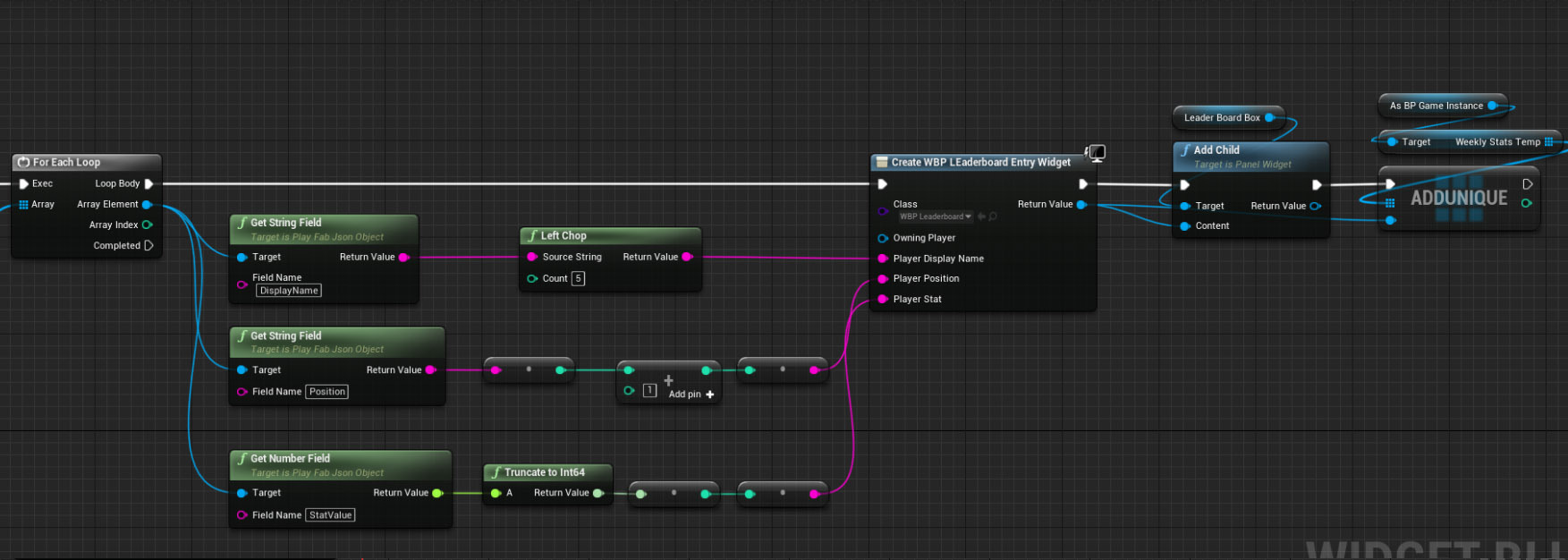Image resolution: width=1568 pixels, height=560 pixels.
Task: Click output pin of Leader Board Box variable
Action: click(1268, 117)
